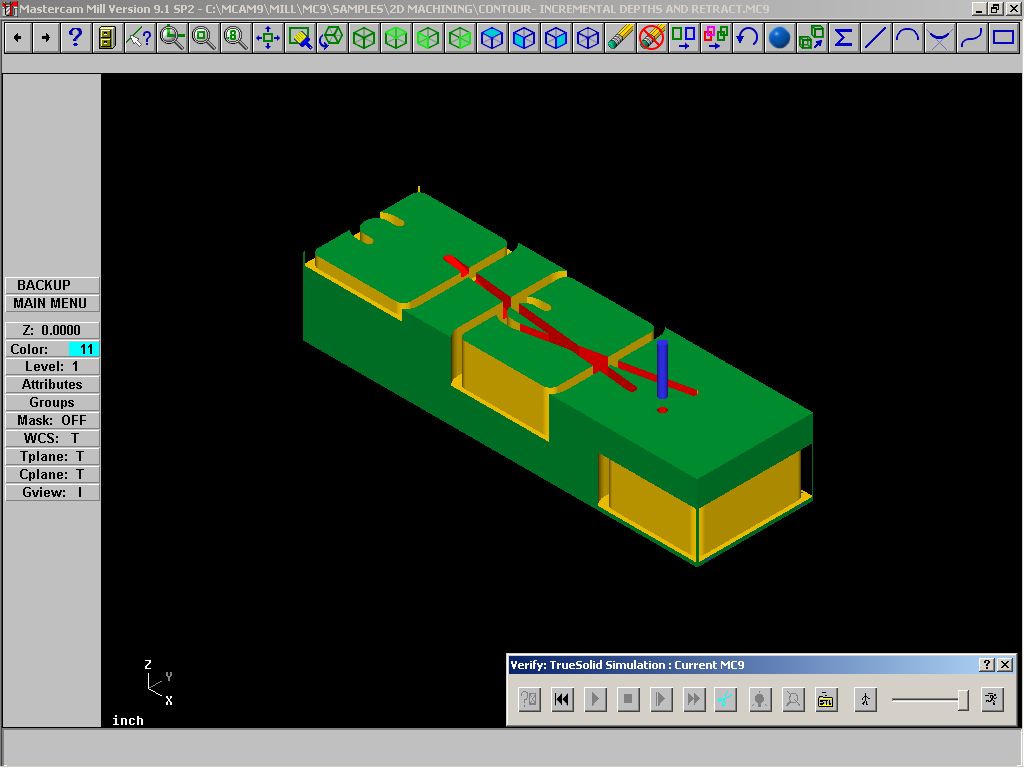Set the Z depth 0.0000 field

(x=52, y=330)
